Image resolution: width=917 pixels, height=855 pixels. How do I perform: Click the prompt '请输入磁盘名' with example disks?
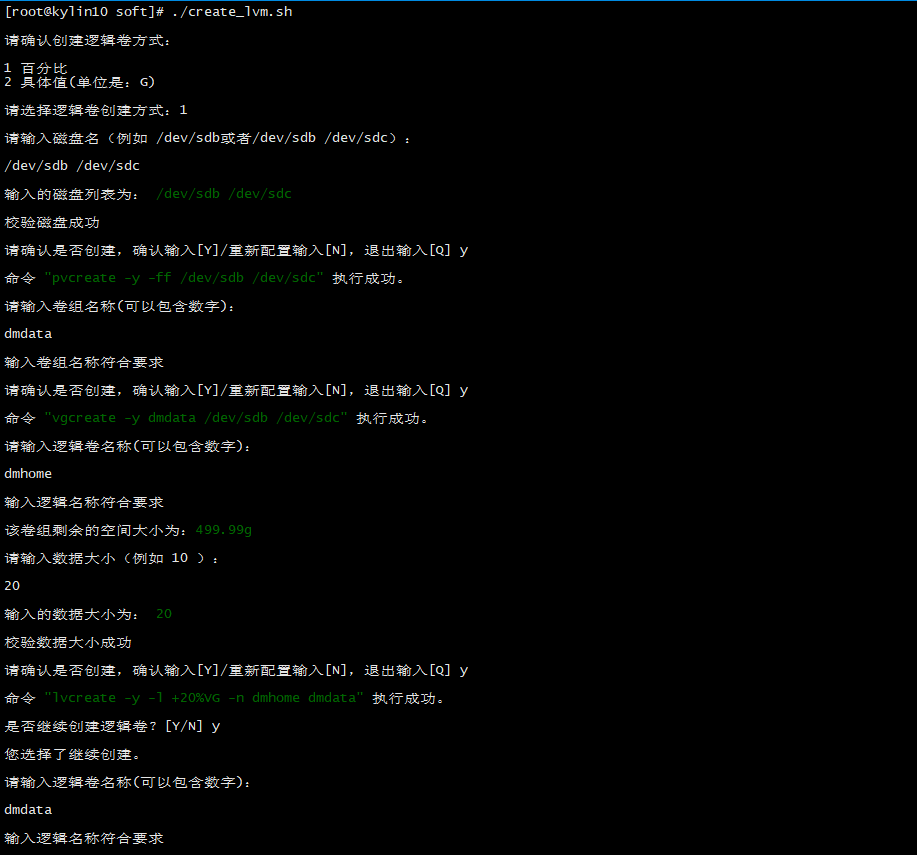point(208,138)
